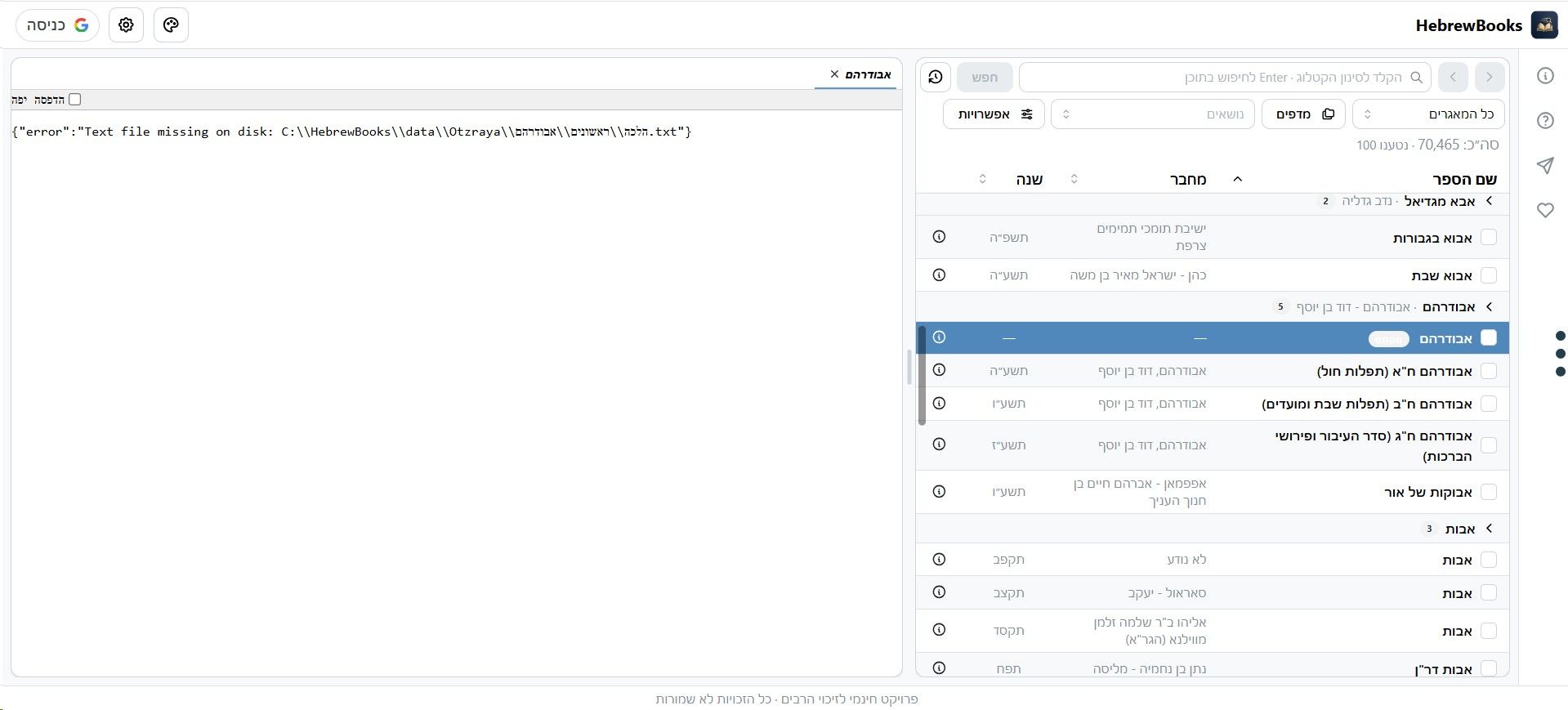
Task: Tick the checkbox for אבות דר"ן
Action: pyautogui.click(x=1488, y=668)
